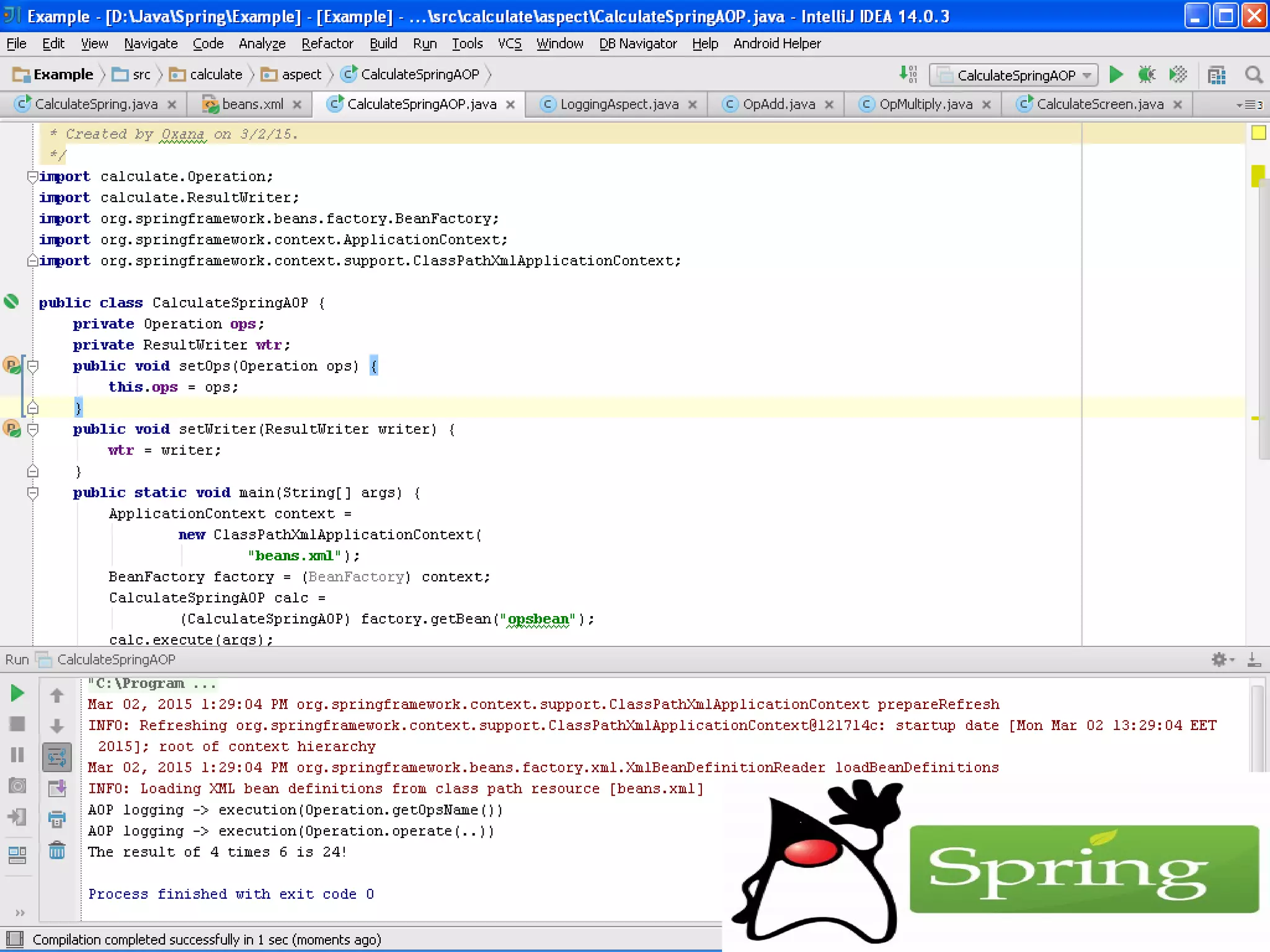Click Clear All trash icon in console

pyautogui.click(x=56, y=850)
